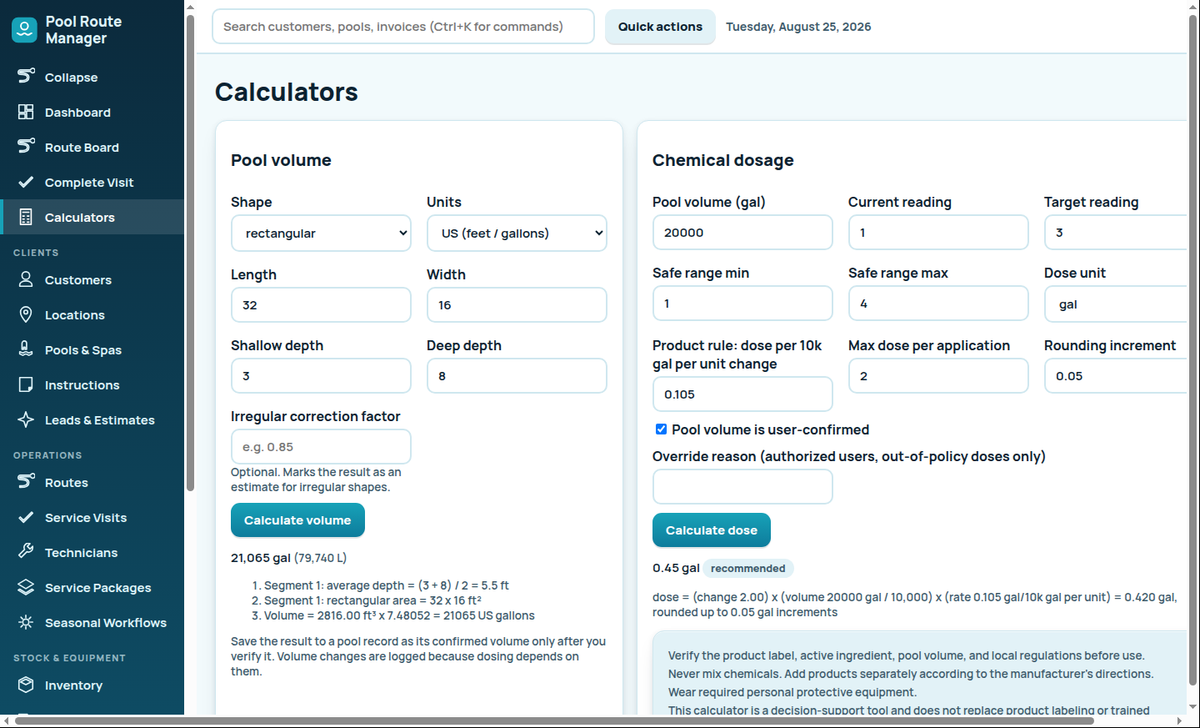Click the Current reading input

(x=939, y=232)
